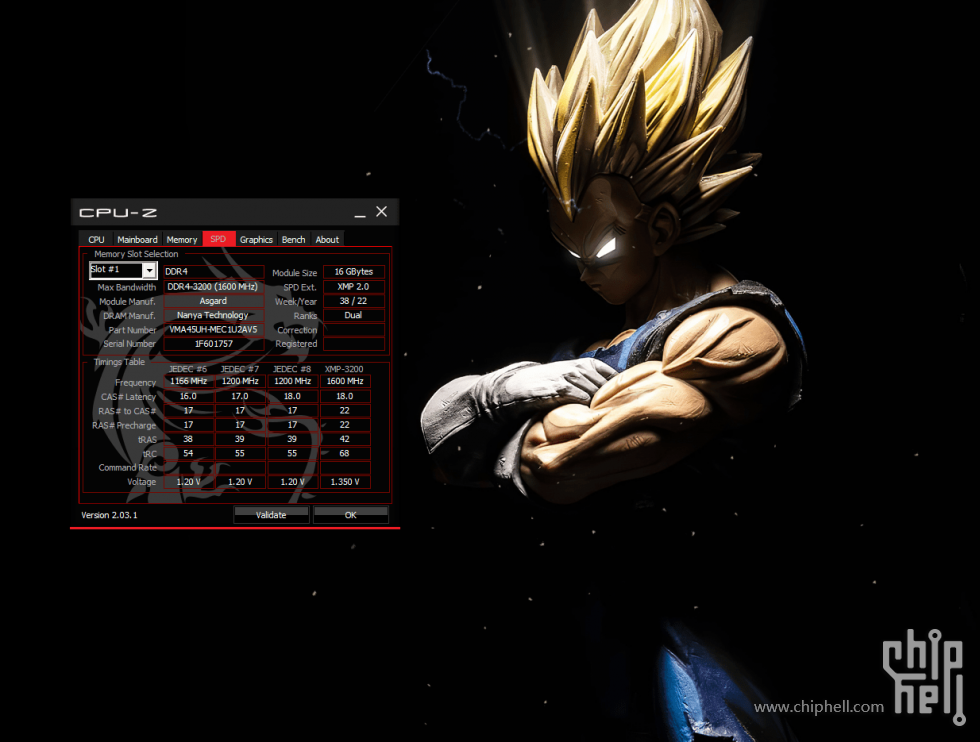Click the tRC value 68

(345, 454)
